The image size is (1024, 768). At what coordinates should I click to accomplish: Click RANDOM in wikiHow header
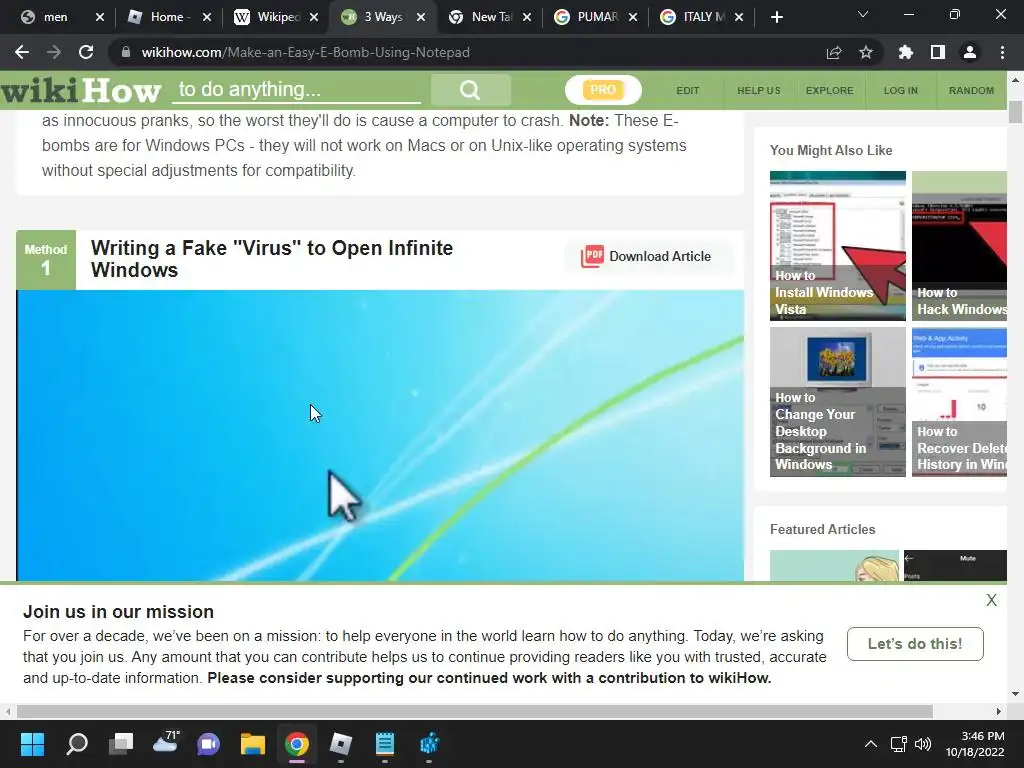tap(971, 91)
